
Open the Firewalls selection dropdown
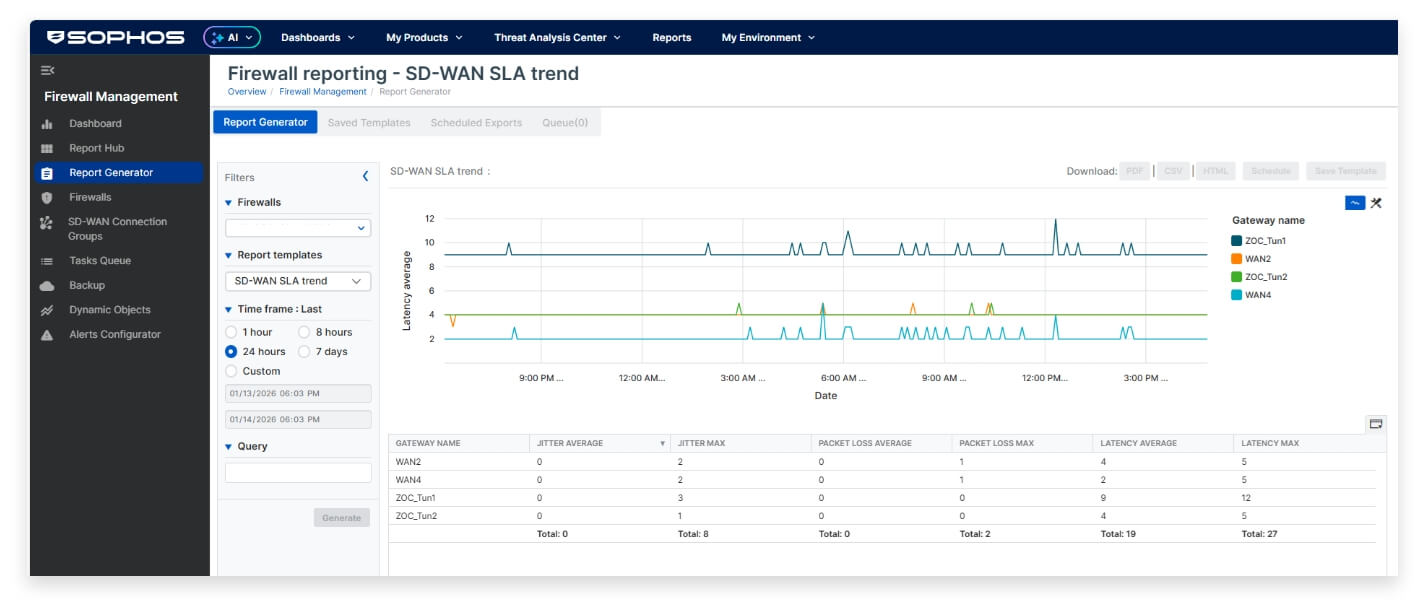[x=298, y=227]
